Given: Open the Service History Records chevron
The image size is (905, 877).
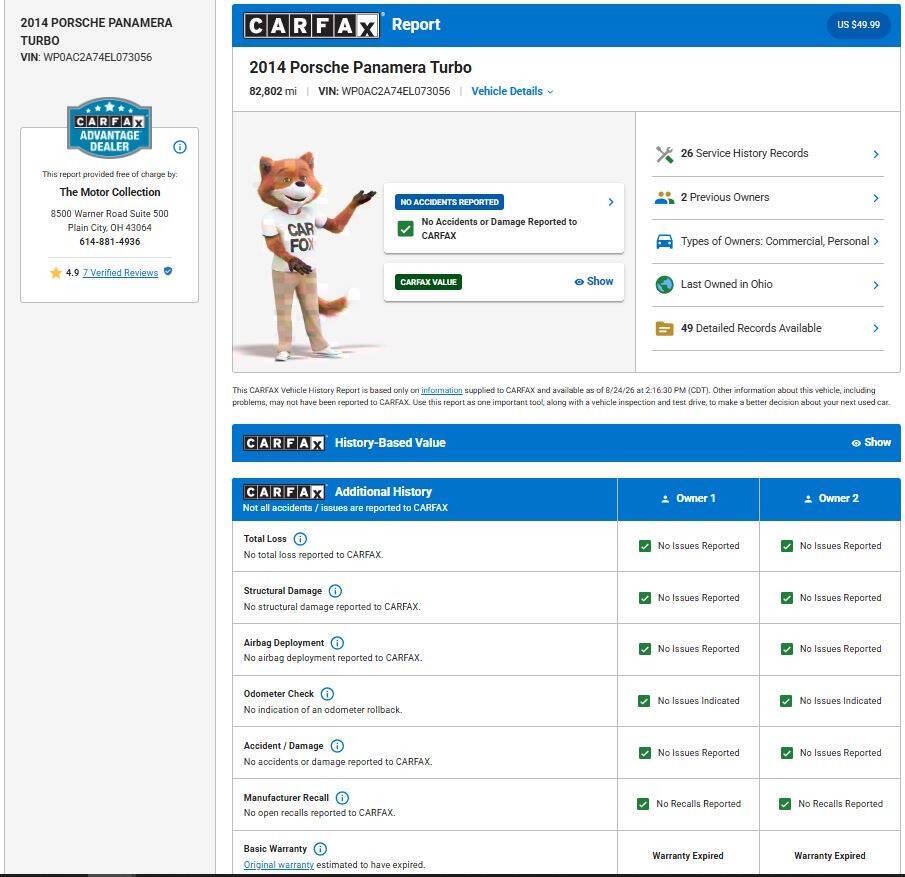Looking at the screenshot, I should pyautogui.click(x=876, y=154).
